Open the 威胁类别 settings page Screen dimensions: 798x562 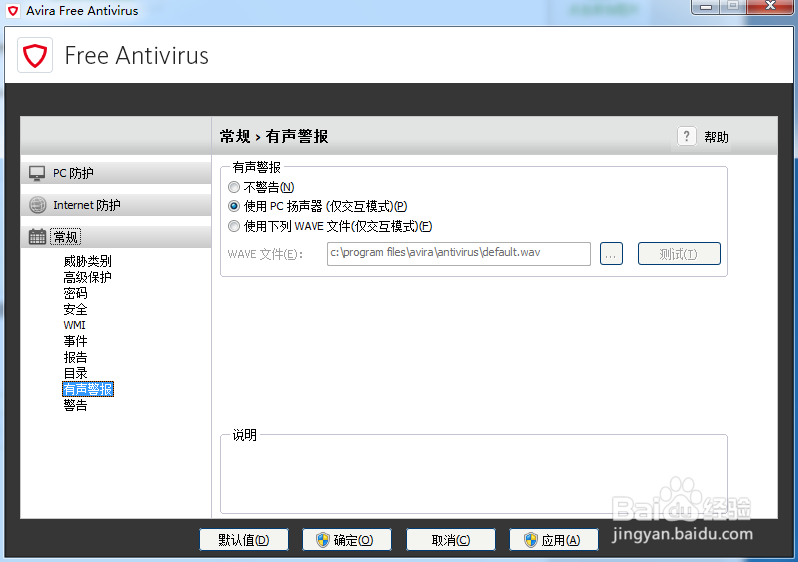(88, 261)
